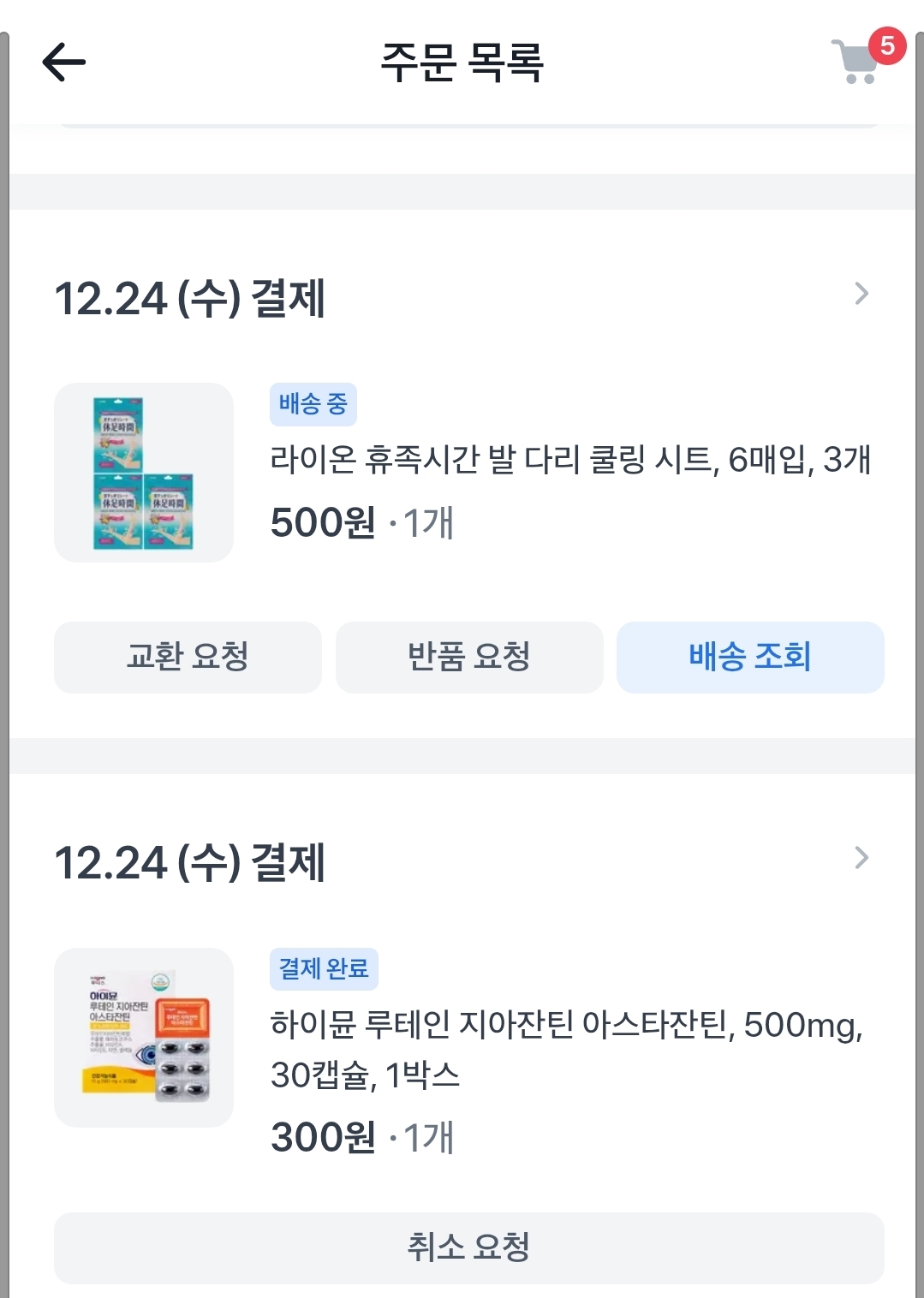
Task: Click the 교환 요청 button
Action: point(188,658)
